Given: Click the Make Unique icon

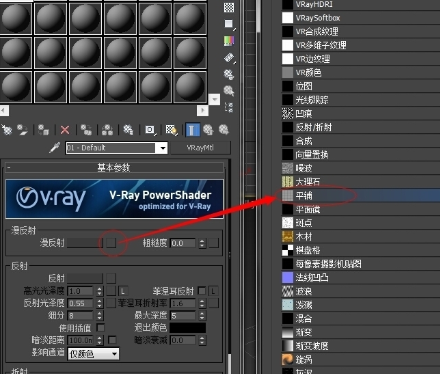Looking at the screenshot, I should pos(107,130).
